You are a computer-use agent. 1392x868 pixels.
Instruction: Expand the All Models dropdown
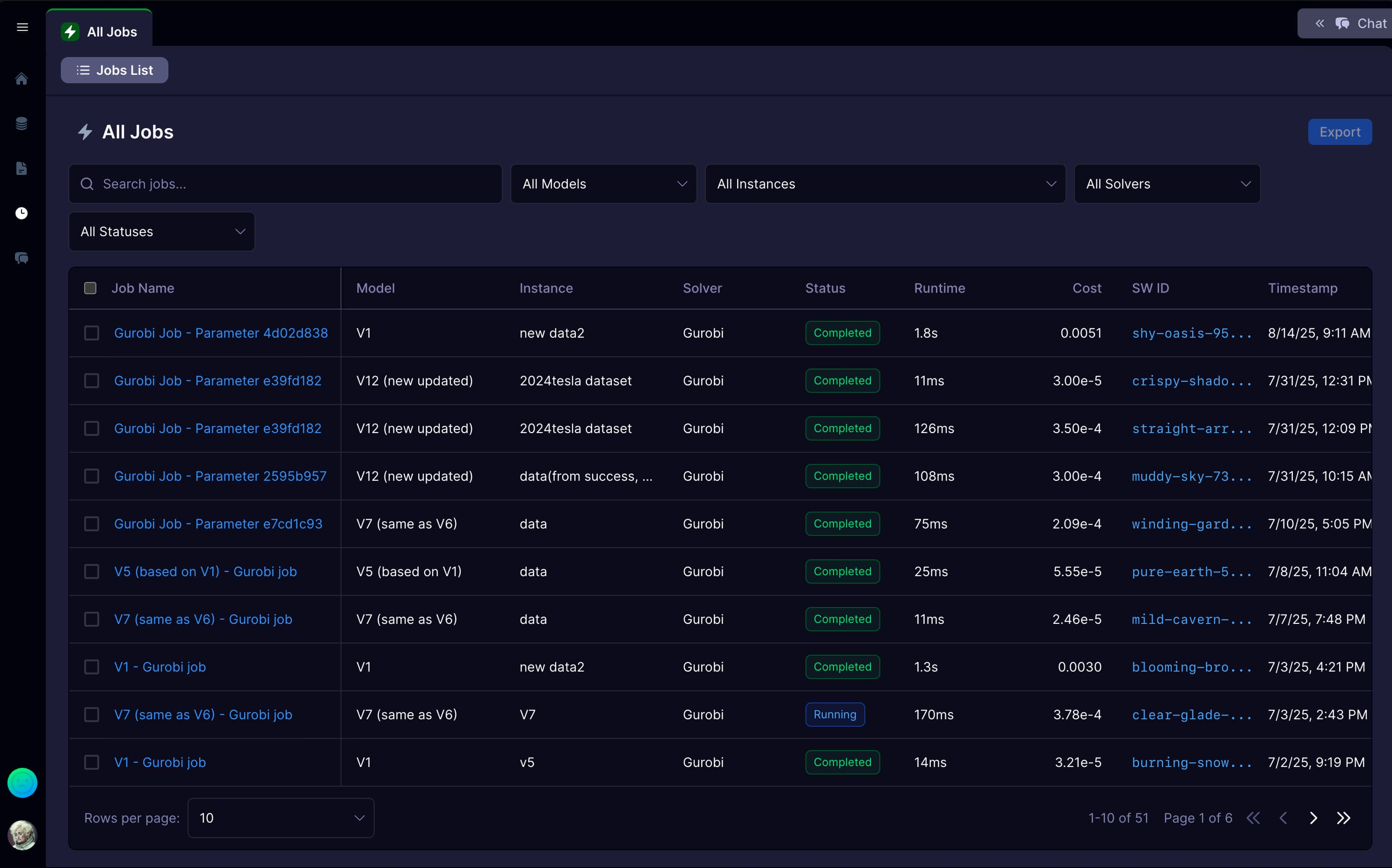(x=603, y=184)
